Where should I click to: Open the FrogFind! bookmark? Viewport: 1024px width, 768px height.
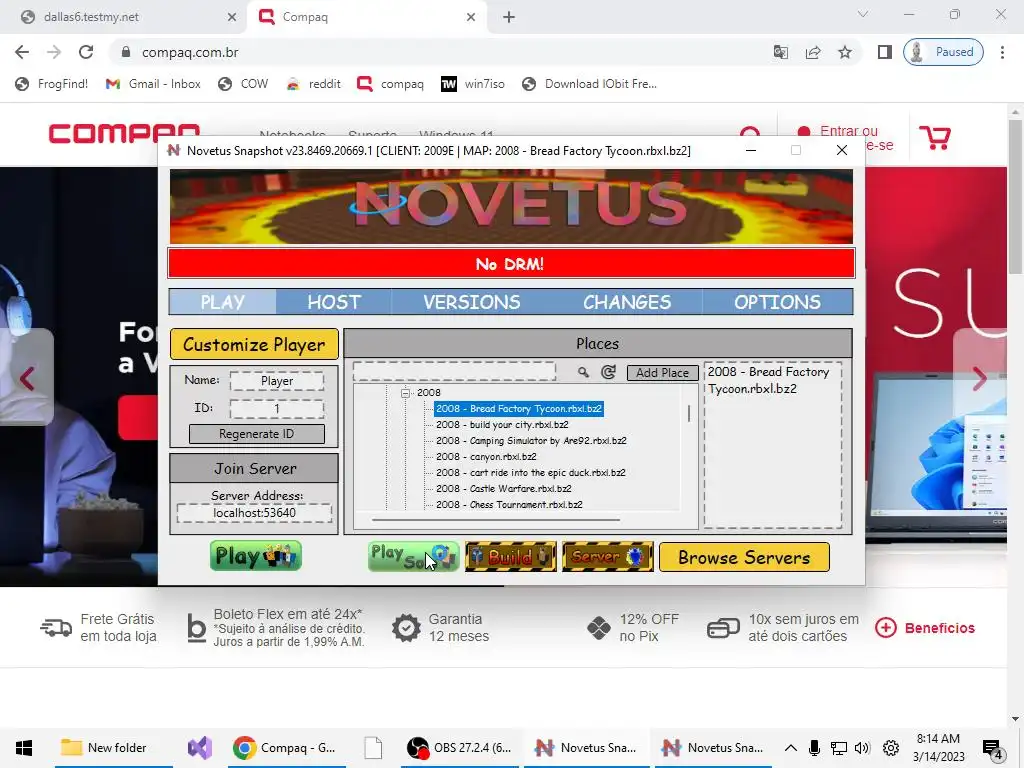coord(52,84)
